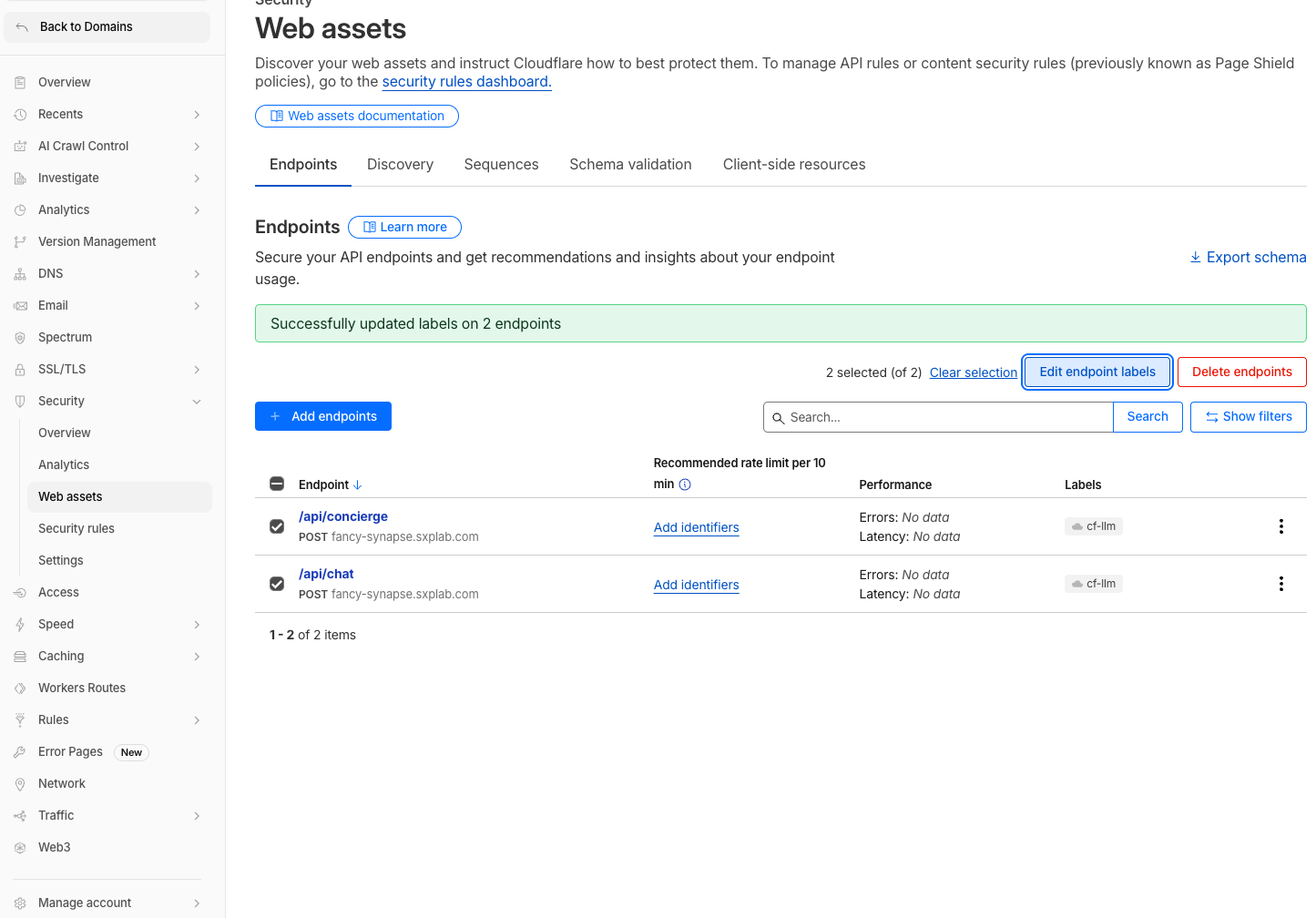Open the Schema validation tab

tap(630, 165)
